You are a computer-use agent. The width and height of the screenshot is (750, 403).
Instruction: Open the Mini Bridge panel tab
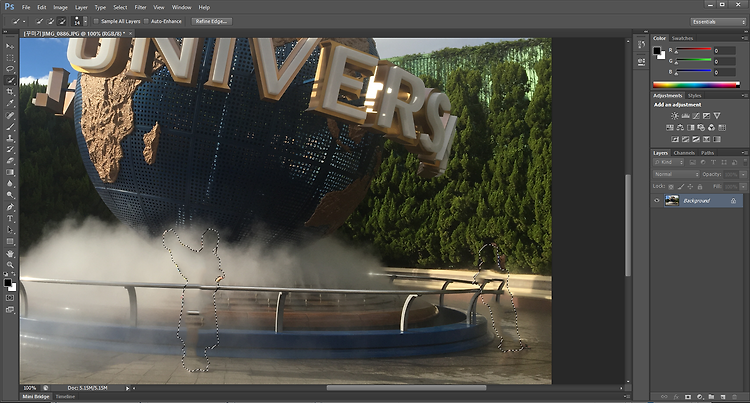click(36, 397)
